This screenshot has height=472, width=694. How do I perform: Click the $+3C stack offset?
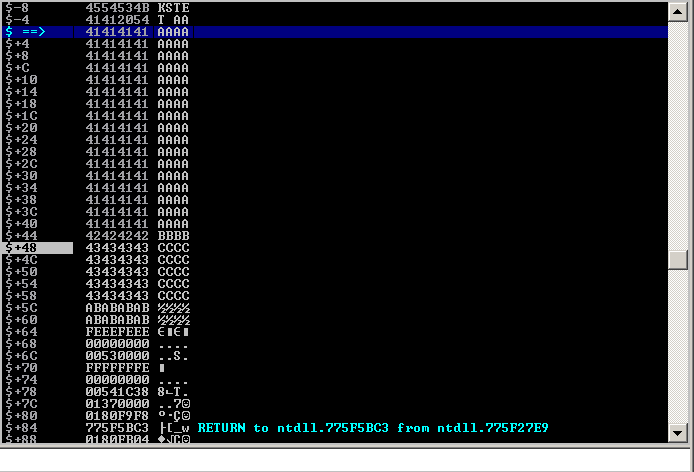coord(22,212)
